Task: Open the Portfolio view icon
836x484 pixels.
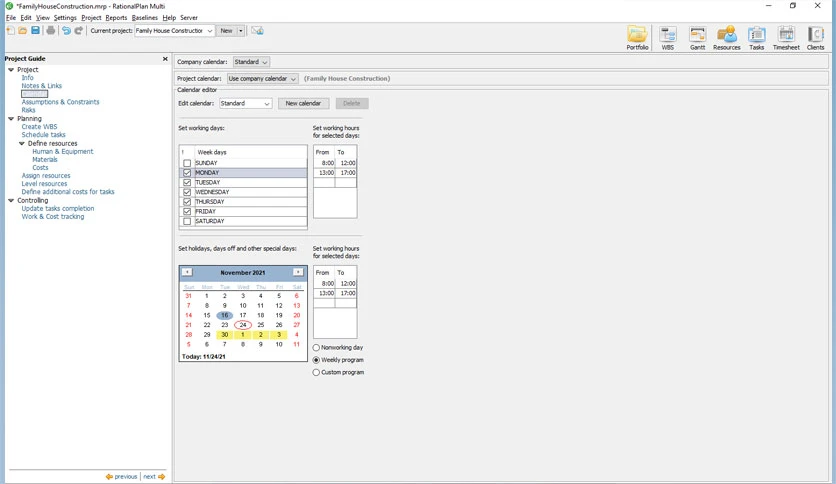Action: click(x=637, y=38)
